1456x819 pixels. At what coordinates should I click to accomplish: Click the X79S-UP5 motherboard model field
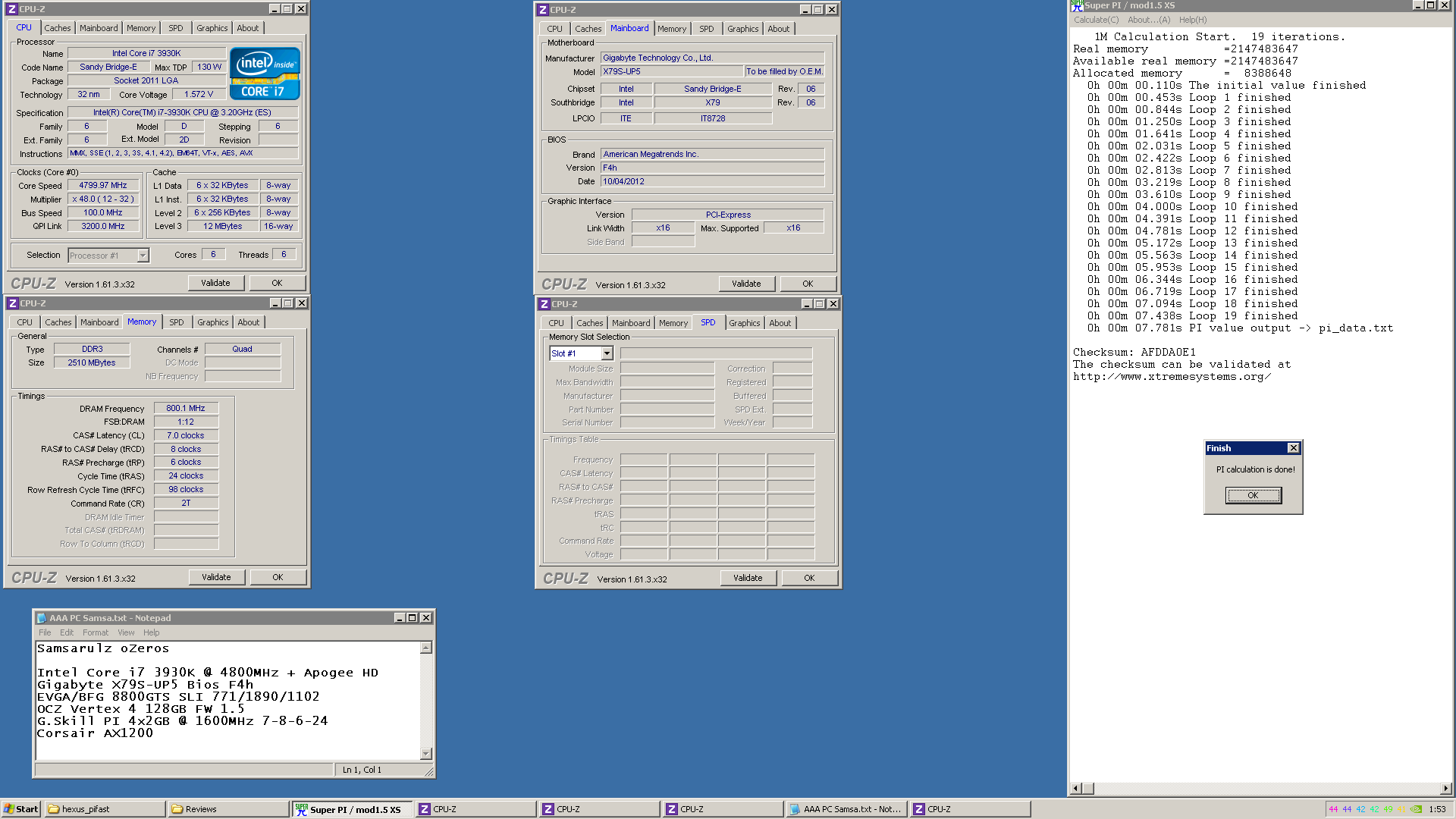coord(671,71)
